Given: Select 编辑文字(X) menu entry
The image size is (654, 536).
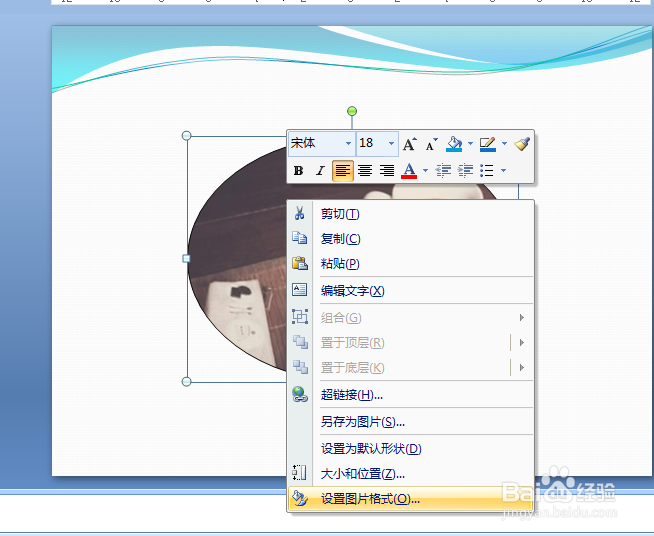Looking at the screenshot, I should [410, 290].
